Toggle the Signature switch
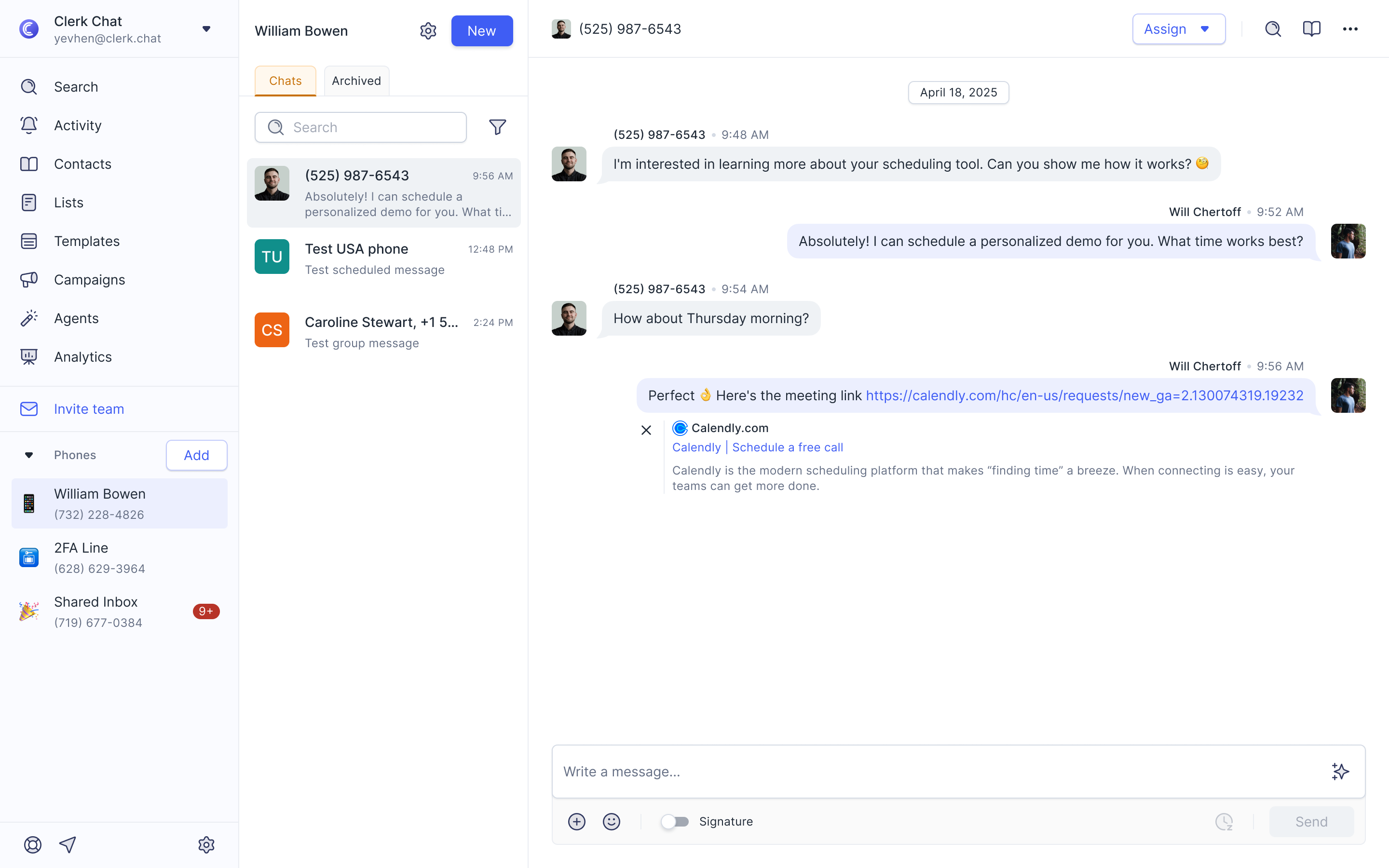Viewport: 1389px width, 868px height. [674, 822]
